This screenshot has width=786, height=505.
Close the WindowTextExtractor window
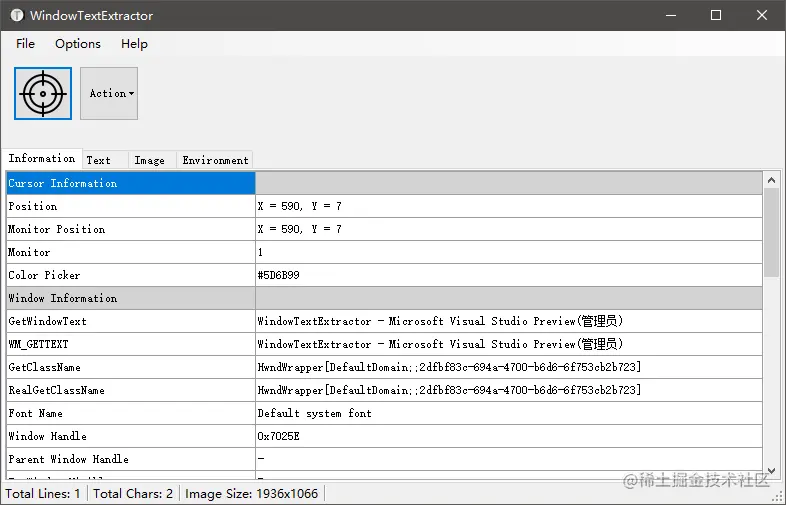tap(762, 16)
